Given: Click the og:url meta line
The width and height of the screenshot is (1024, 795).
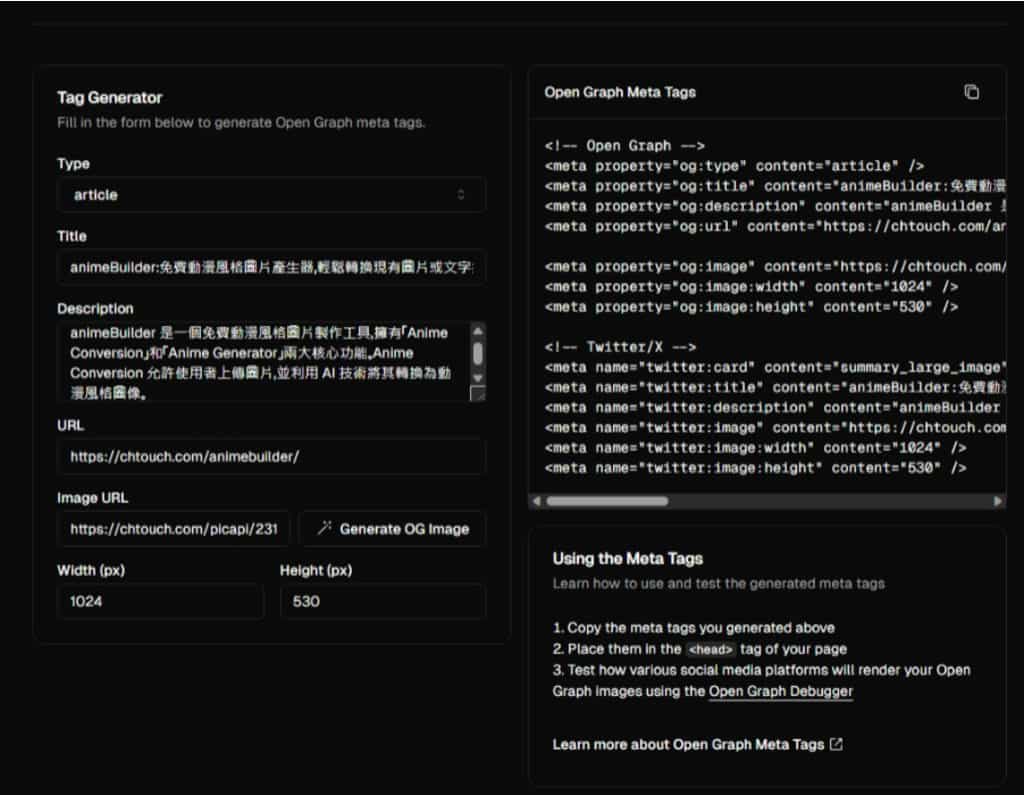Looking at the screenshot, I should click(775, 227).
